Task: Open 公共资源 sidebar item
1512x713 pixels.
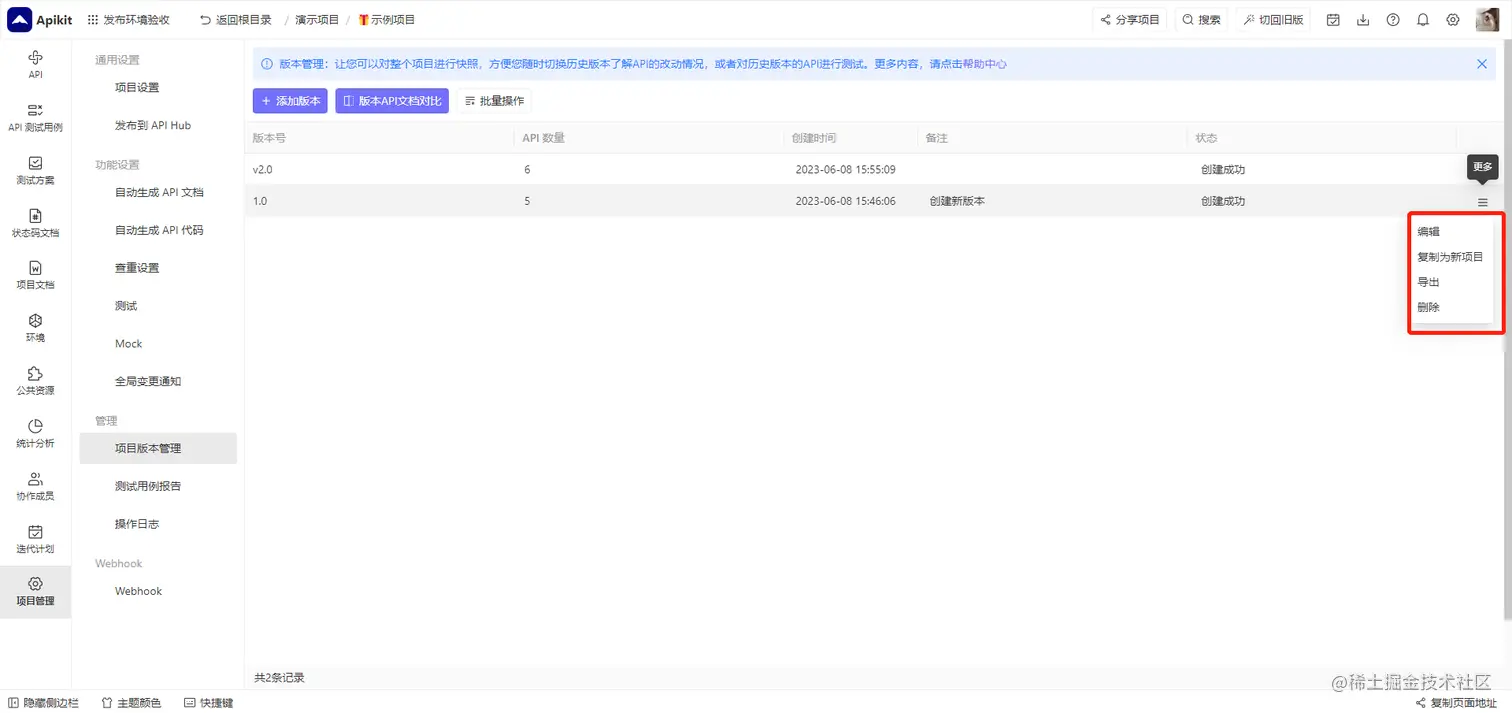Action: pos(35,380)
